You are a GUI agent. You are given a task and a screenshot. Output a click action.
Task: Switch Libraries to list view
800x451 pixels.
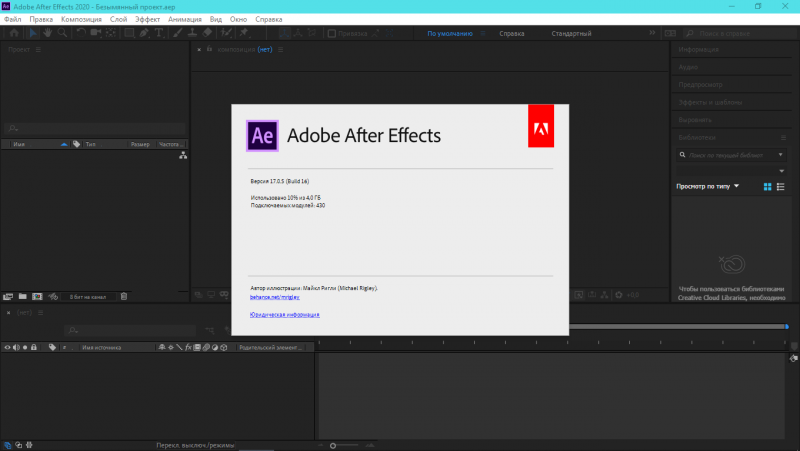click(x=781, y=186)
